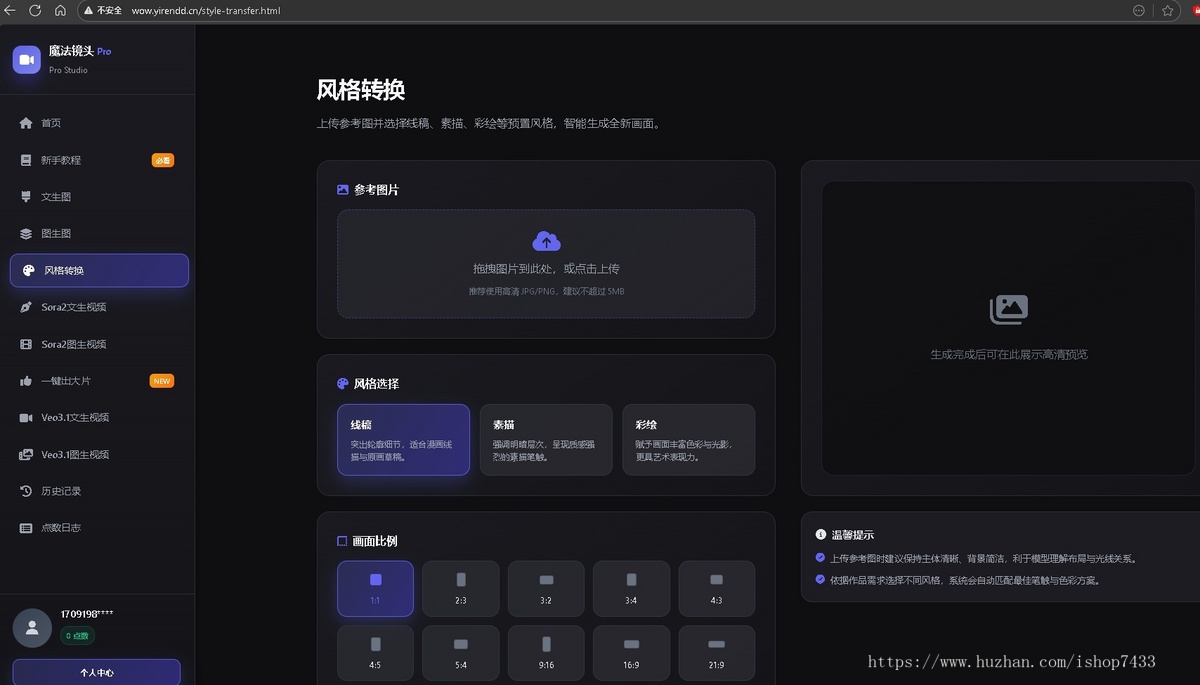
Task: Click the browser home icon
Action: (60, 10)
